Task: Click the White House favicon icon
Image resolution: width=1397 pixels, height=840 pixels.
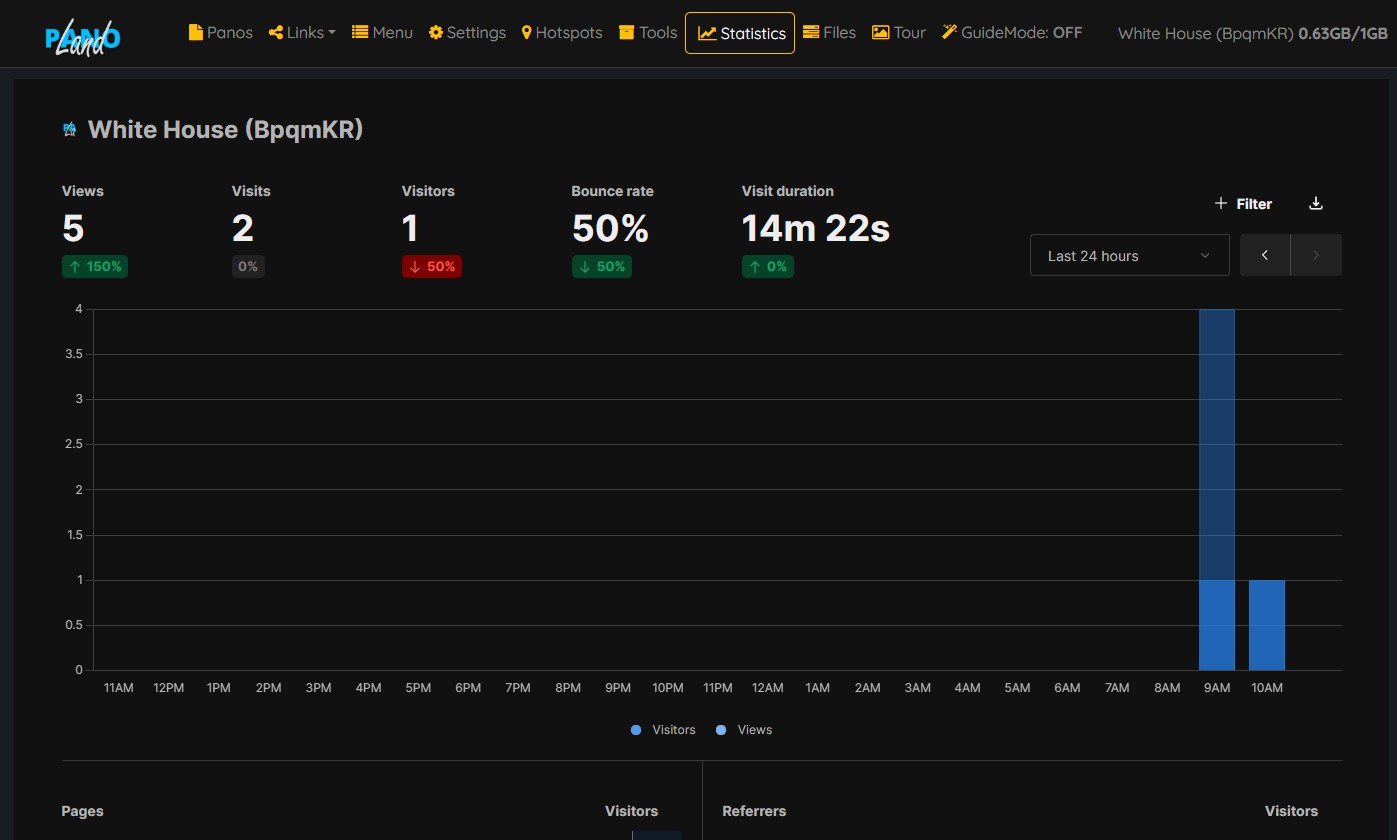Action: pos(70,129)
